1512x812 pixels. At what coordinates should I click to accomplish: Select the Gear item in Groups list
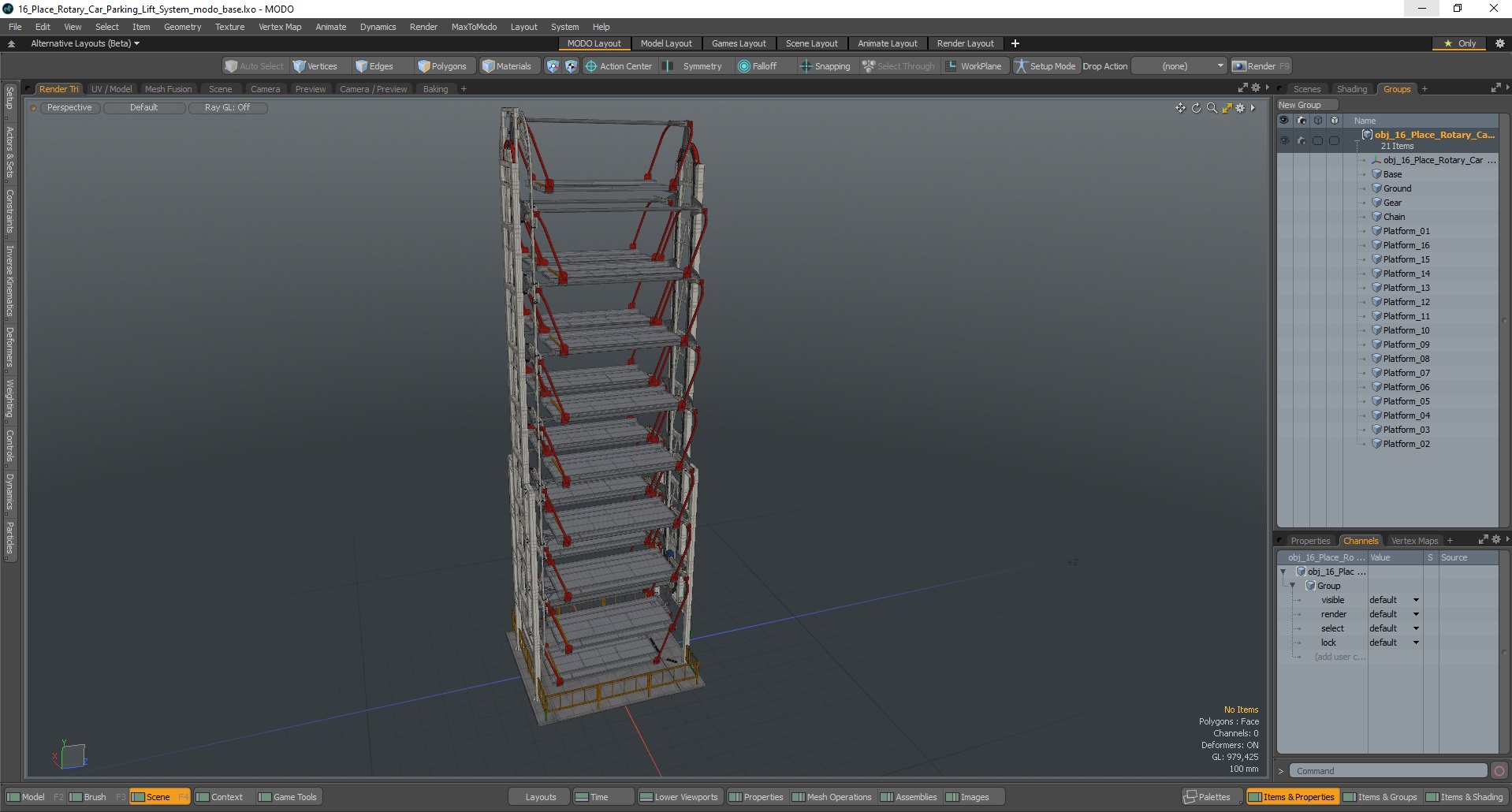(x=1392, y=203)
